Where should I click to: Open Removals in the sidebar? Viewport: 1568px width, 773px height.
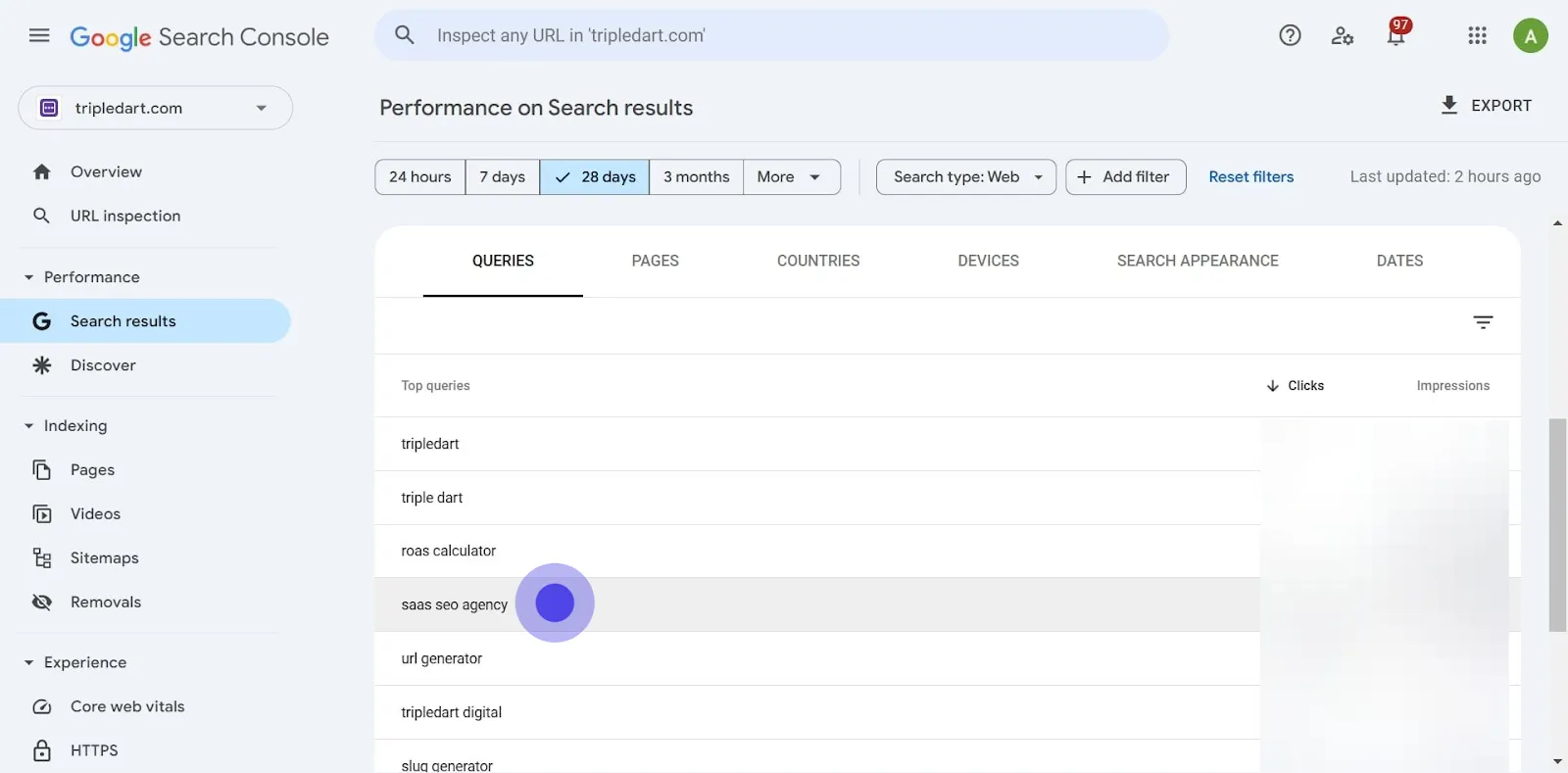[x=147, y=603]
